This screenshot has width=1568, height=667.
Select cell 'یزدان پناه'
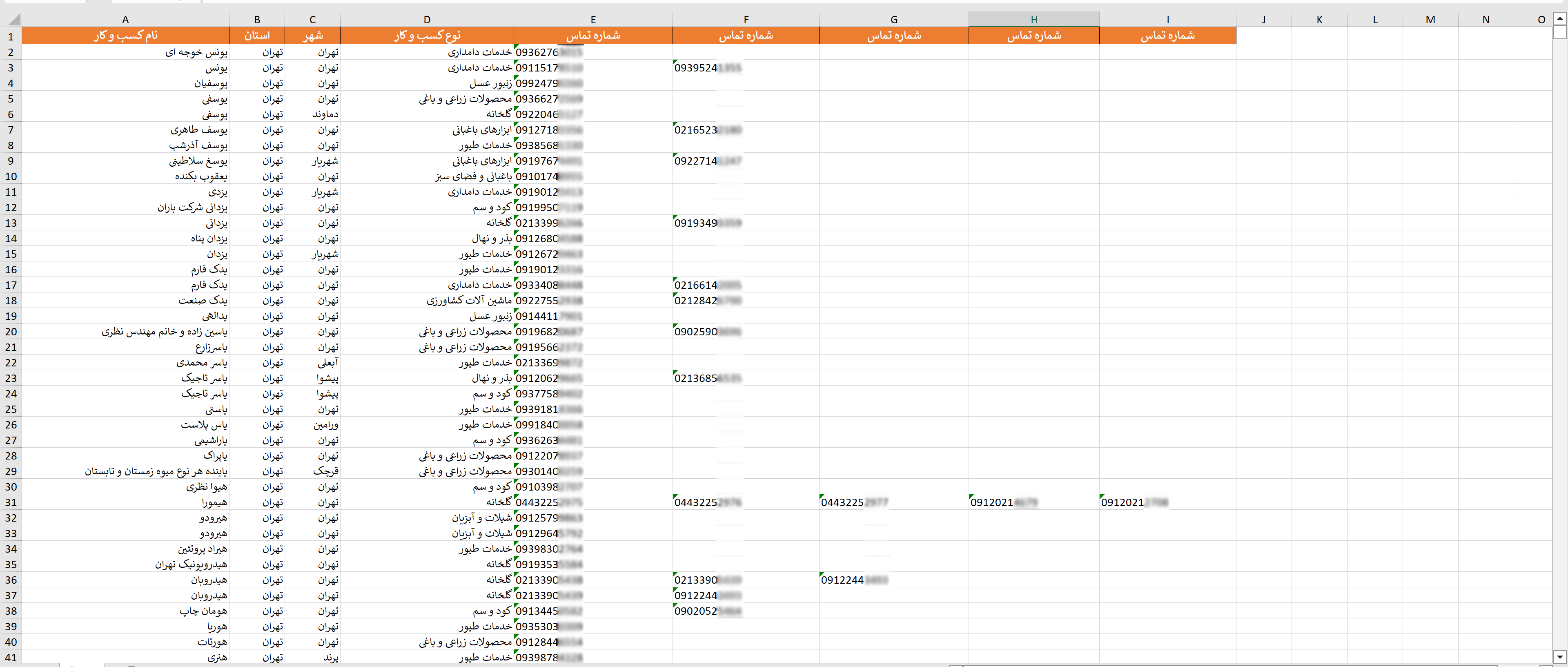point(125,239)
